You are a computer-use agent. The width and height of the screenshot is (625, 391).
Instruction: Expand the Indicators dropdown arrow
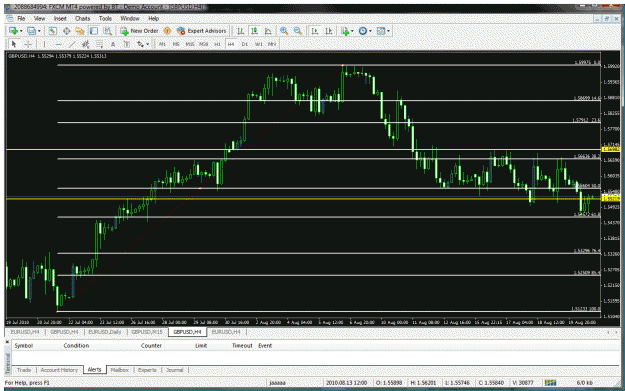pyautogui.click(x=352, y=31)
